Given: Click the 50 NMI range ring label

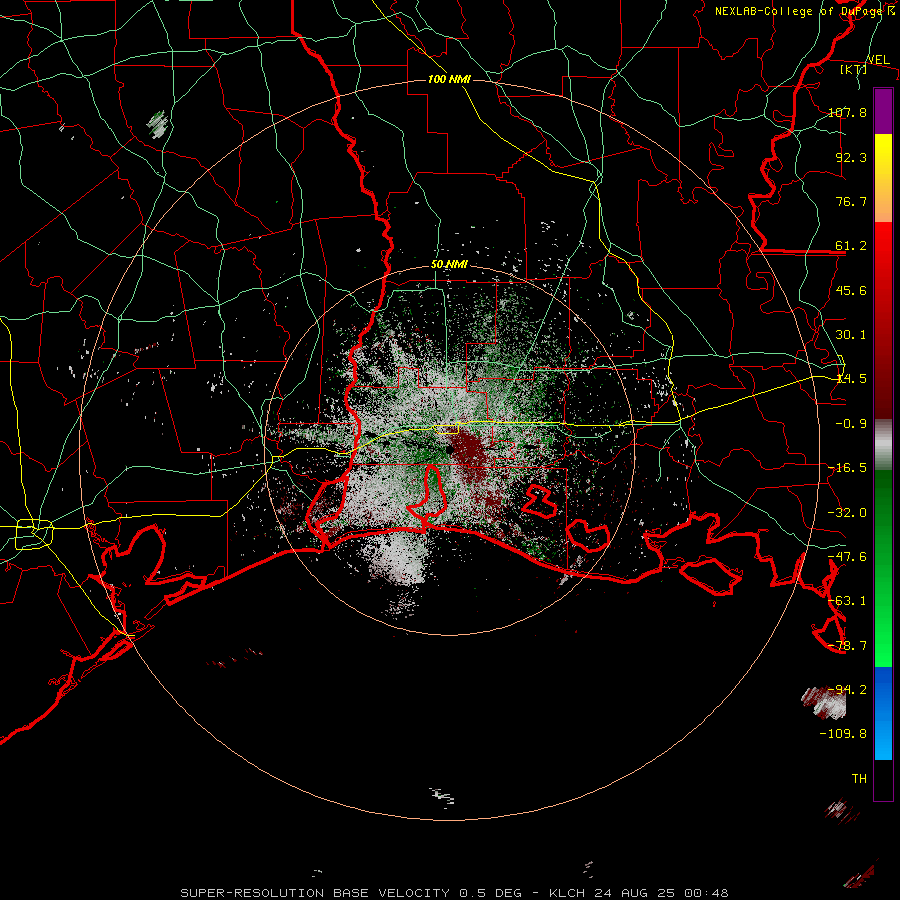Looking at the screenshot, I should pyautogui.click(x=449, y=265).
